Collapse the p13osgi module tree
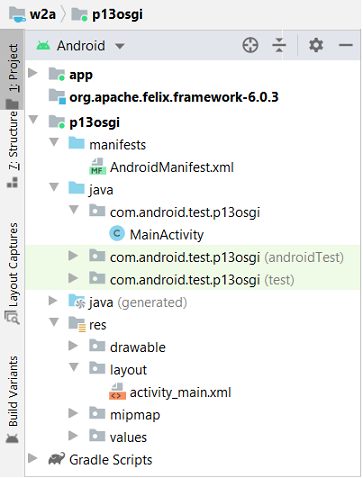Image resolution: width=363 pixels, height=478 pixels. [33, 120]
